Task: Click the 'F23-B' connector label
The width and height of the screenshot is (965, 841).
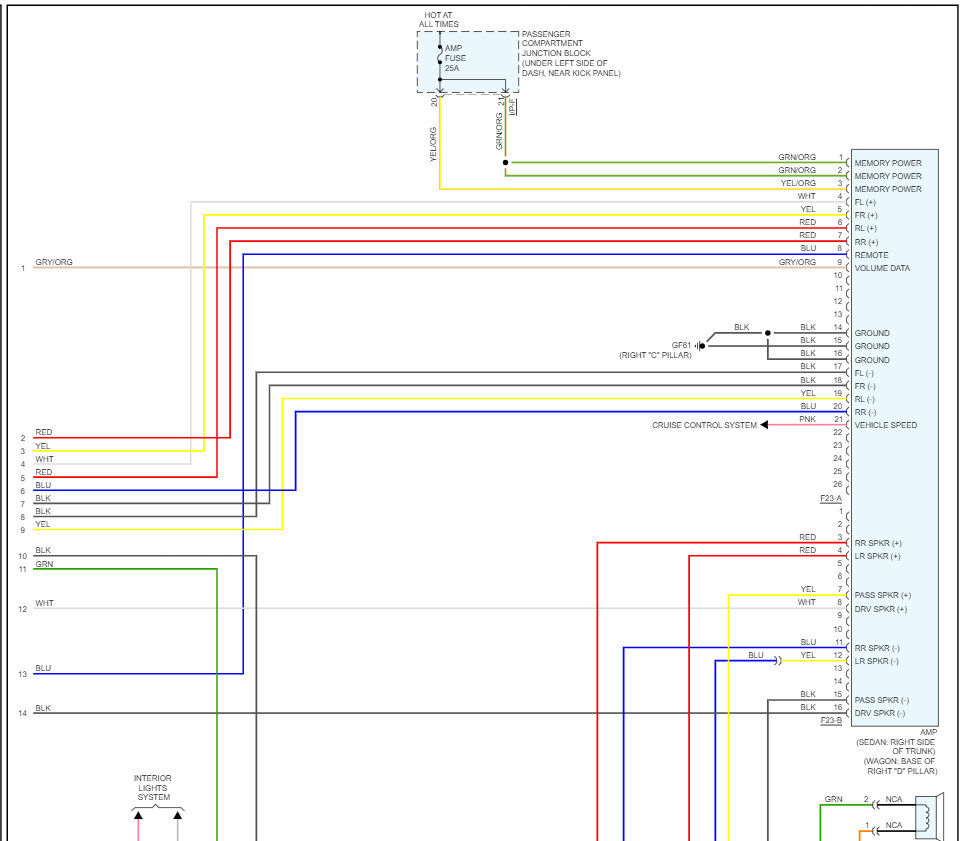Action: (x=831, y=720)
